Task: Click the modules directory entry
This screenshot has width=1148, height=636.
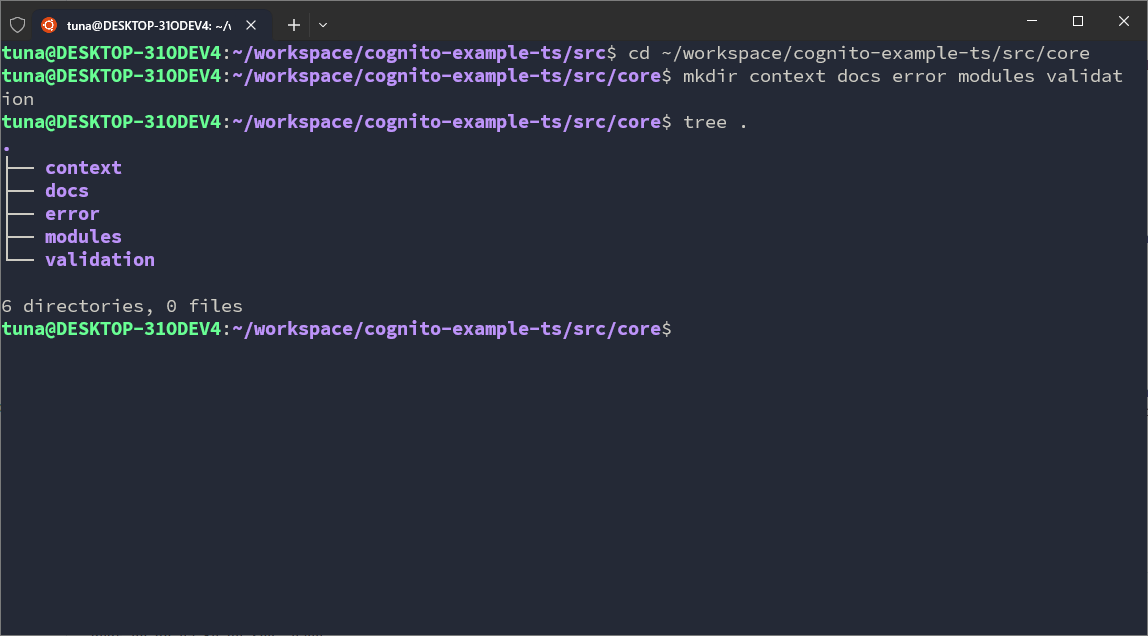Action: coord(83,237)
